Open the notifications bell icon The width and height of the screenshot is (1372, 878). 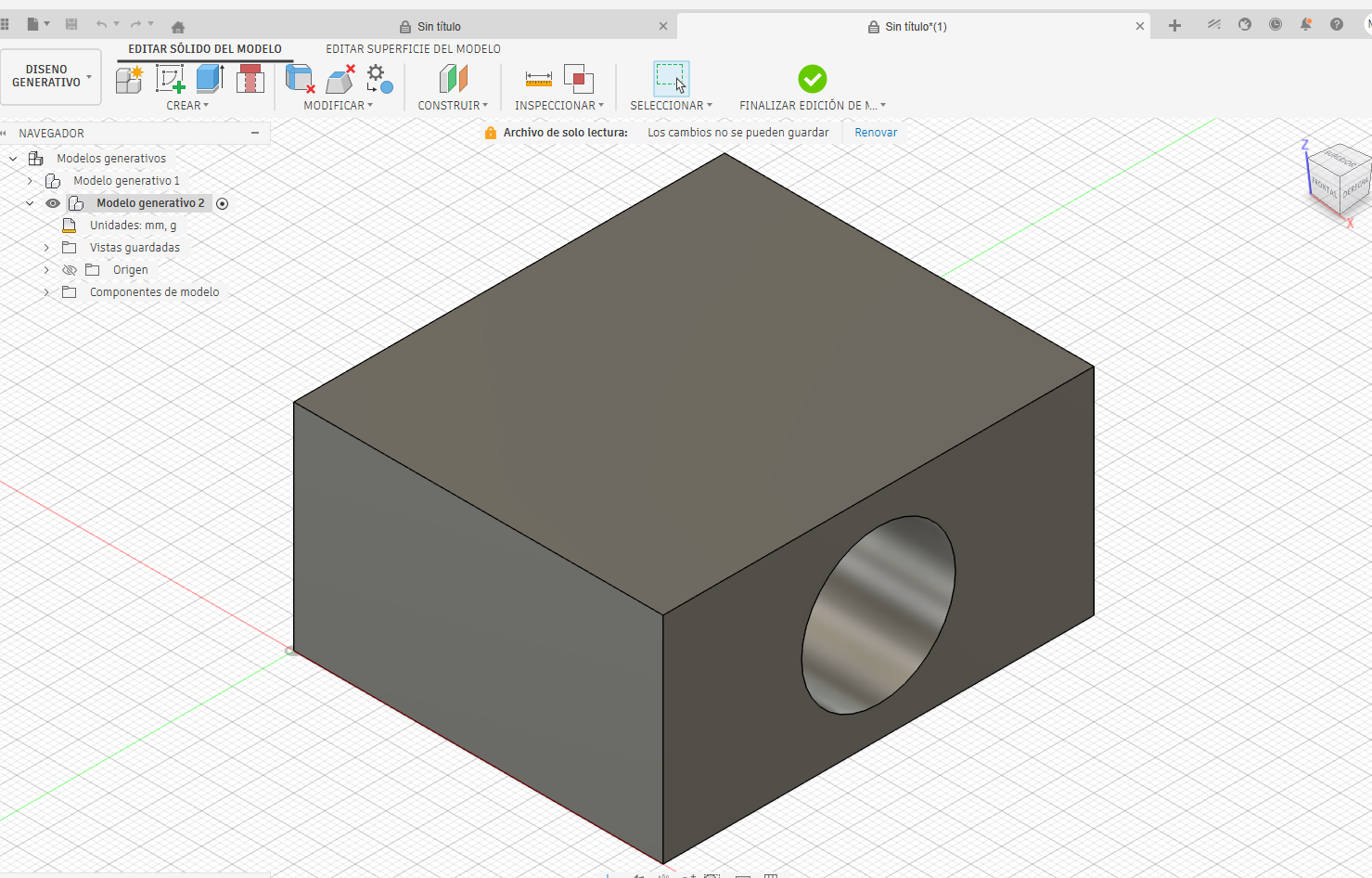coord(1306,25)
